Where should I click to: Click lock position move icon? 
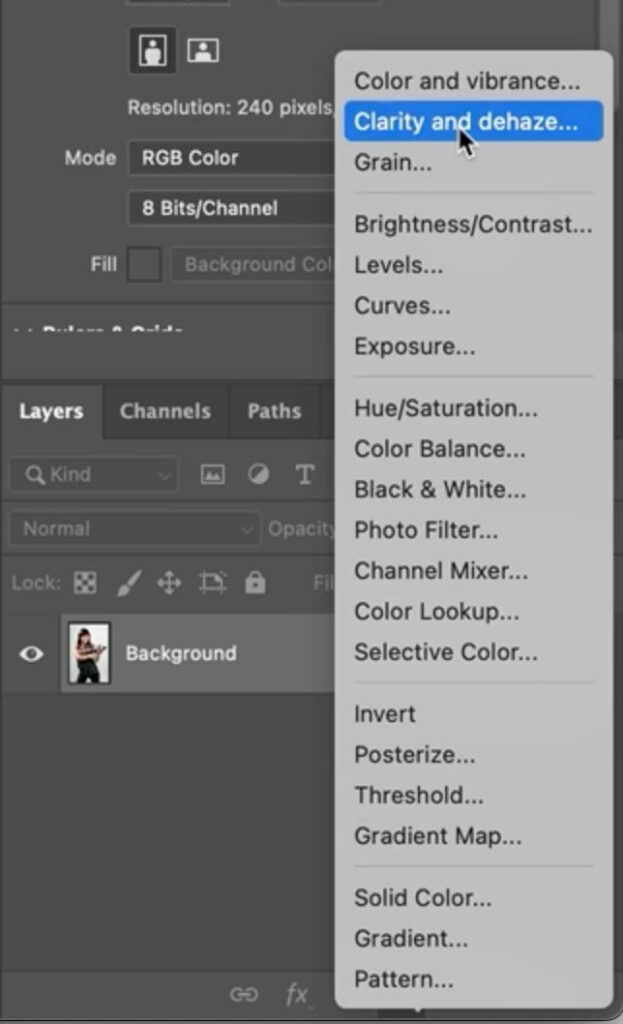pos(168,584)
